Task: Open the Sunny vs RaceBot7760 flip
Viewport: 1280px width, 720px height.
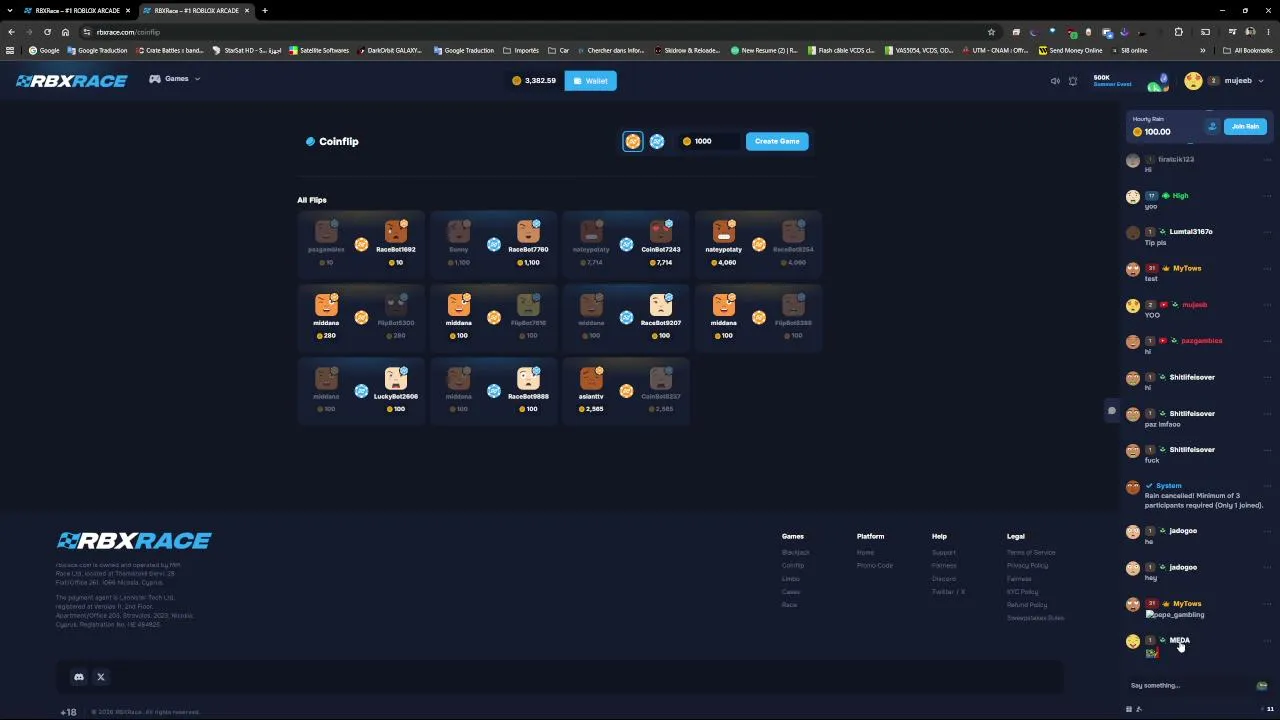Action: point(494,244)
